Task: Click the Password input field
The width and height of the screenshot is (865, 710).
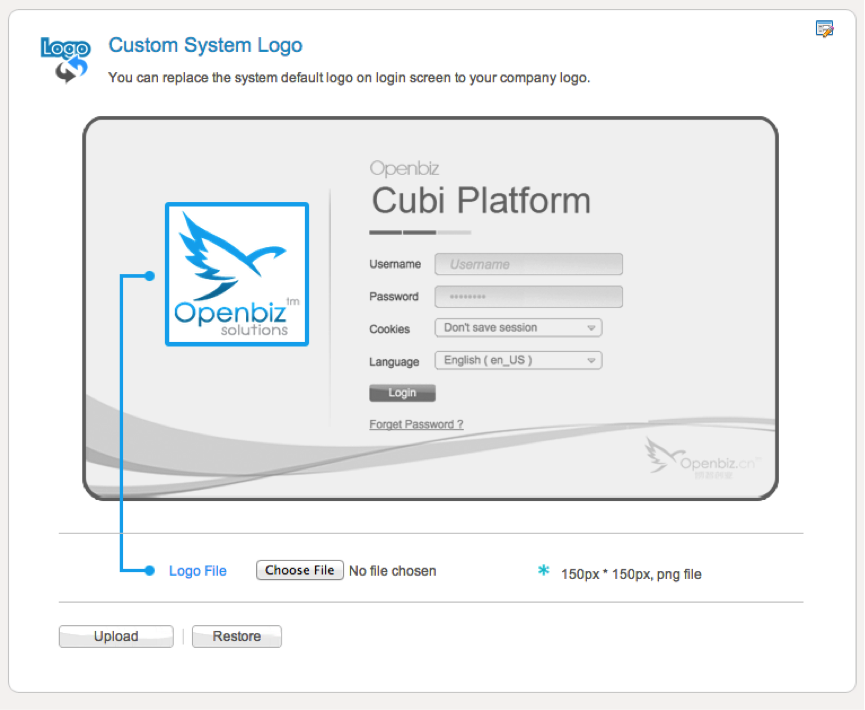Action: click(528, 297)
